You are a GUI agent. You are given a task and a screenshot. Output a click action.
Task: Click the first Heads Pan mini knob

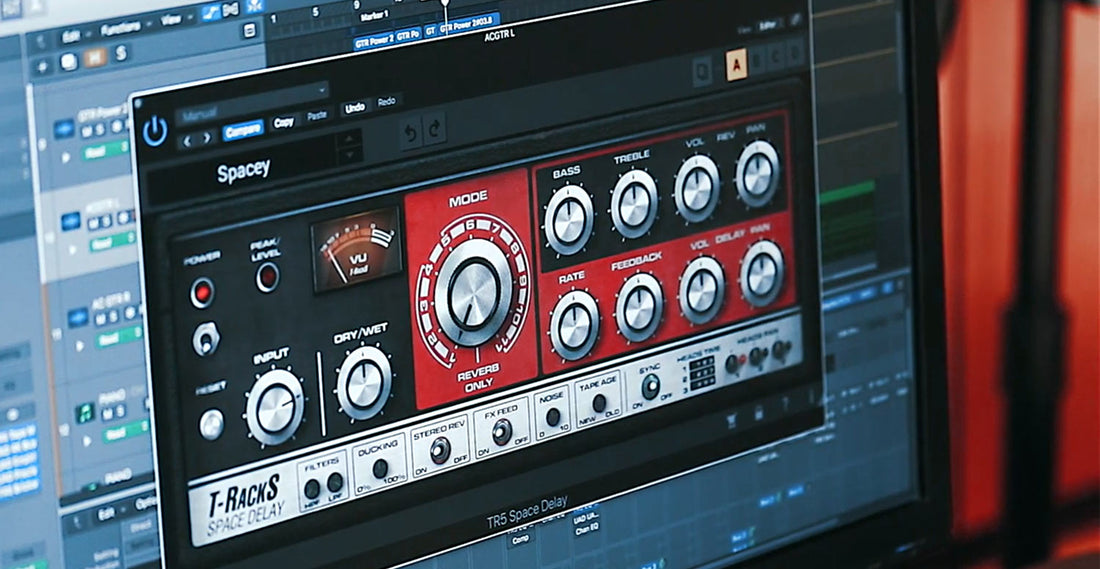pos(732,364)
